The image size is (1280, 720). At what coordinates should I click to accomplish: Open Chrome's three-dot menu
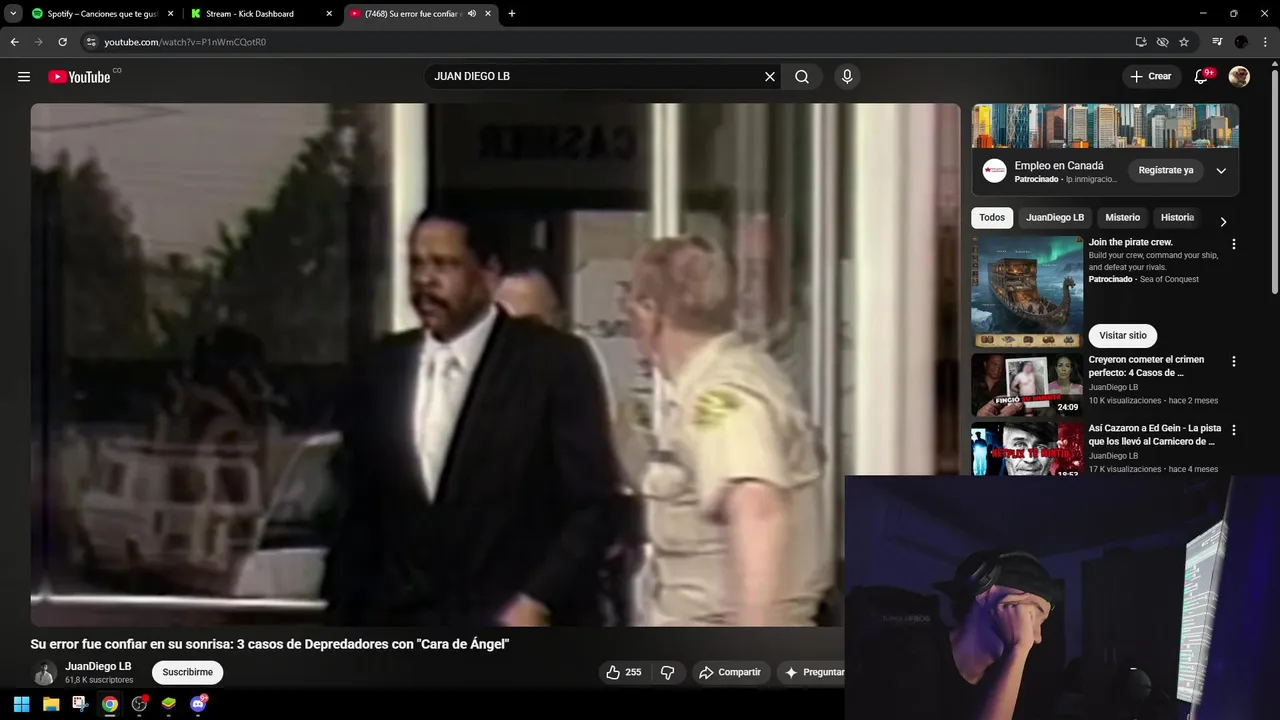click(1264, 42)
